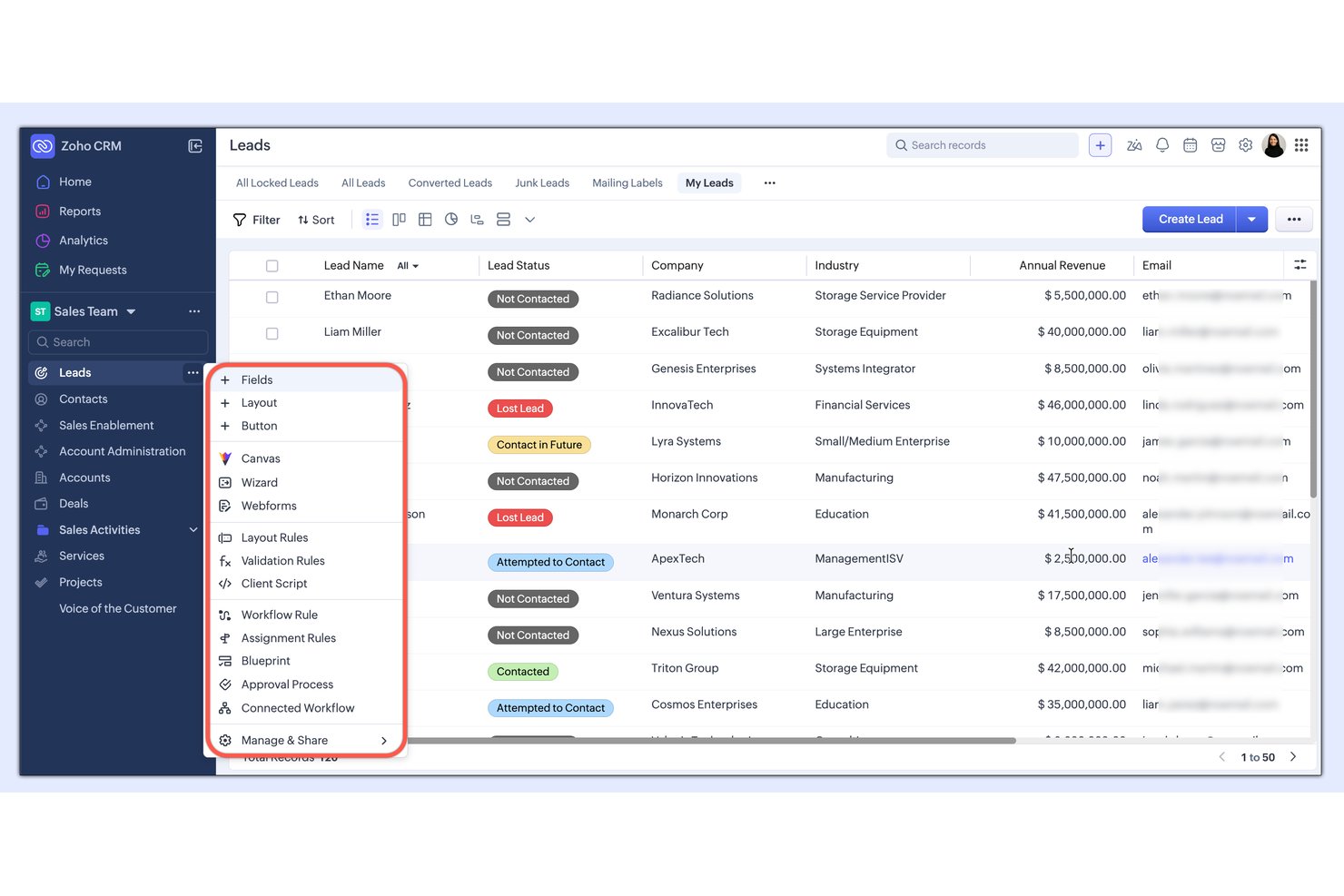Choose Blueprint menu entry
Viewport: 1344px width, 896px height.
[x=306, y=661]
